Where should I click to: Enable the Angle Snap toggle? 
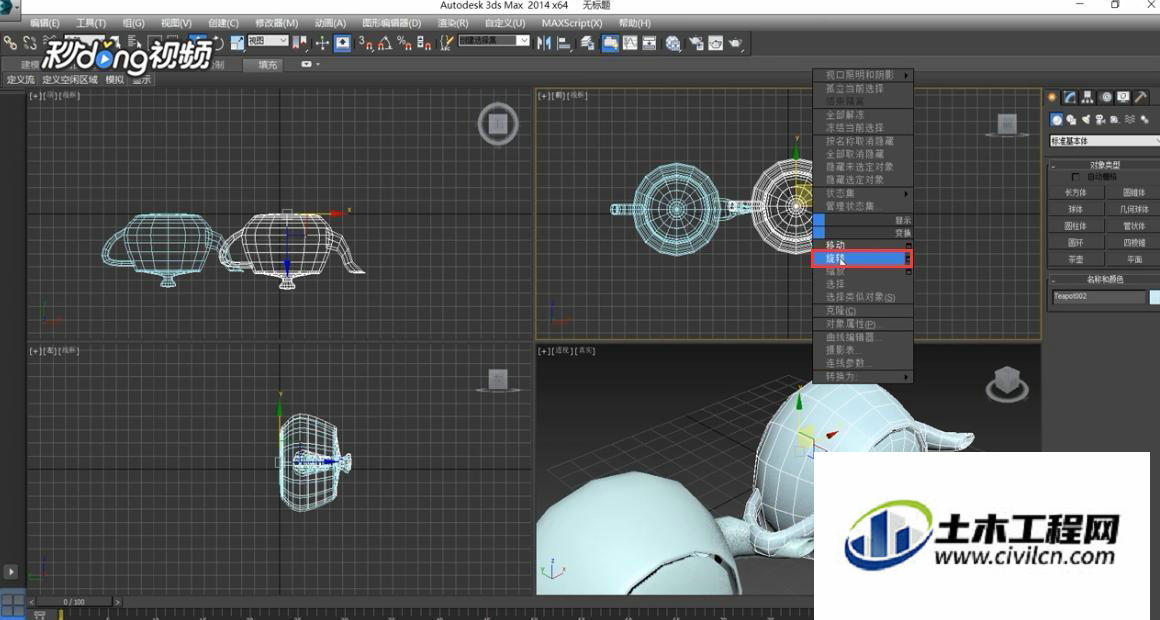(385, 43)
